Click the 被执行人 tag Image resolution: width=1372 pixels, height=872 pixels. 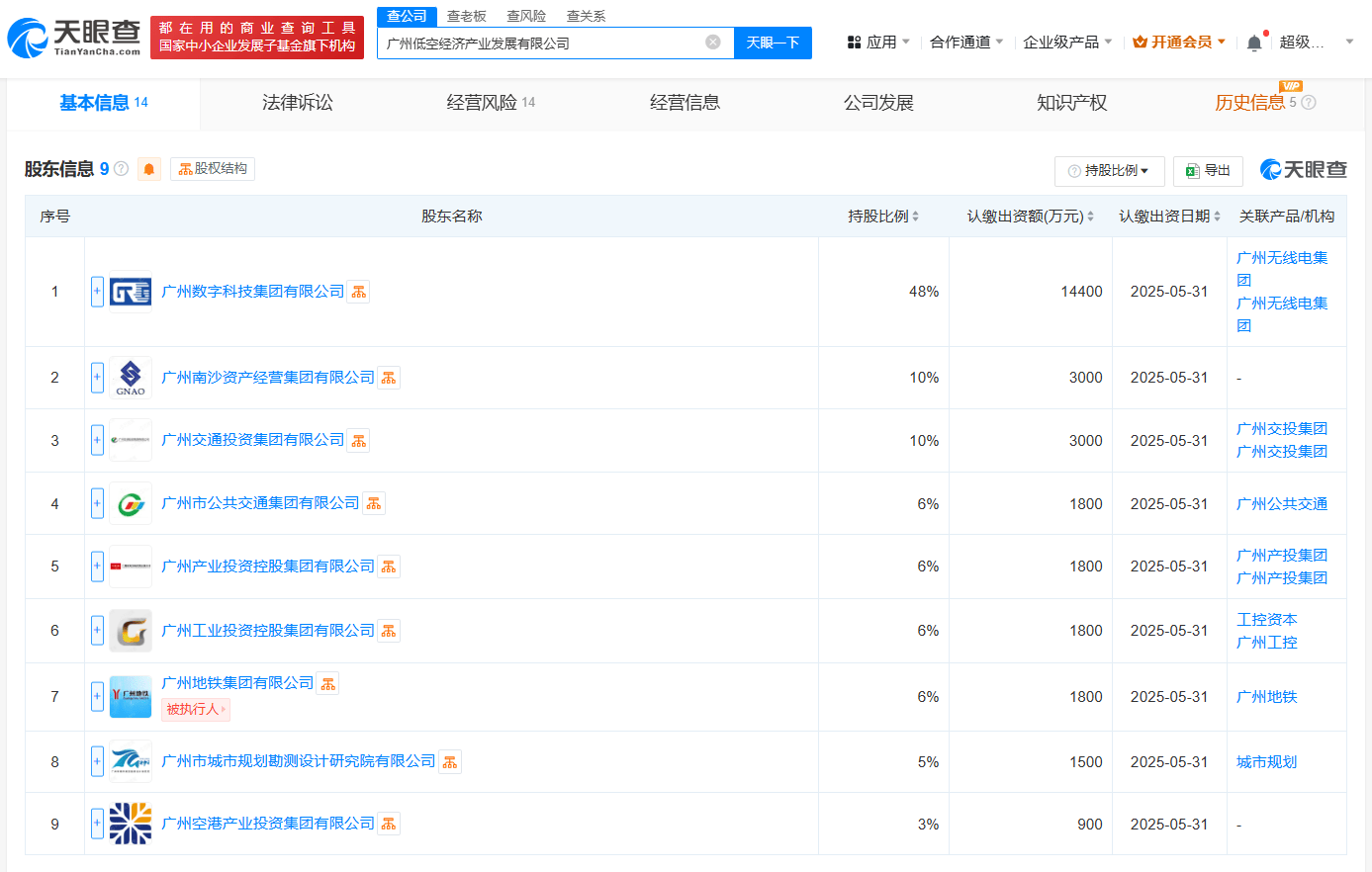[x=196, y=710]
